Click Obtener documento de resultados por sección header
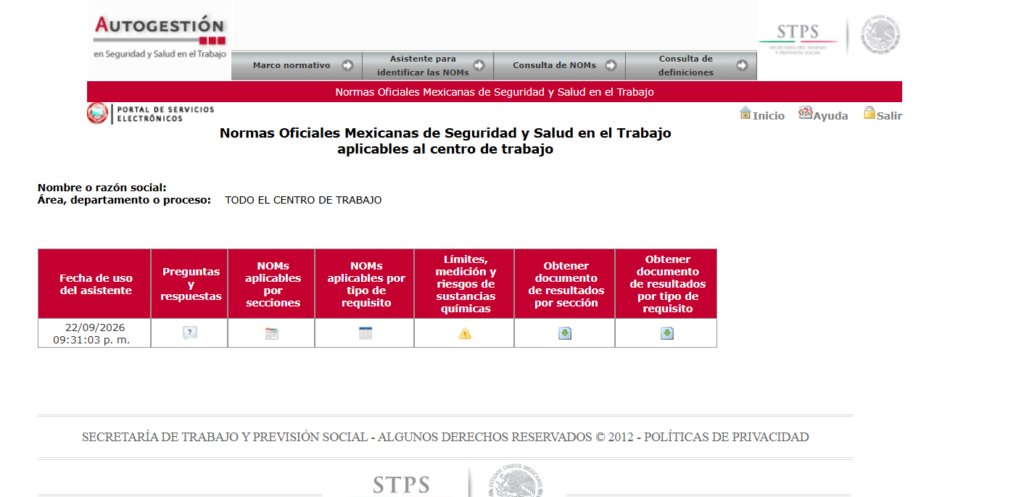This screenshot has height=497, width=1024. (565, 284)
